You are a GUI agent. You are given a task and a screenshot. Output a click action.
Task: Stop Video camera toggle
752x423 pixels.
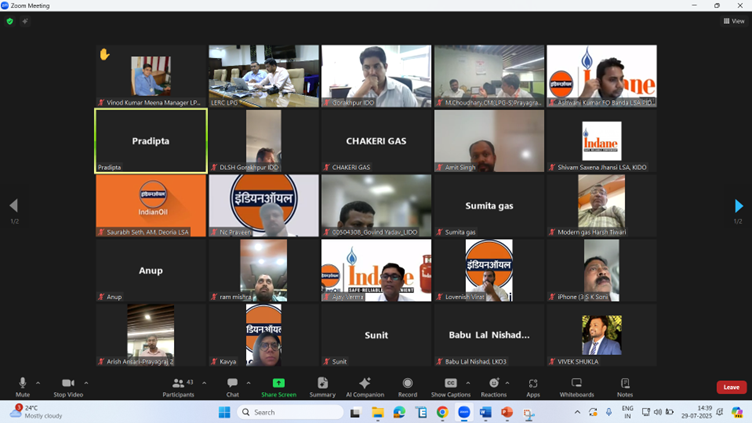68,385
